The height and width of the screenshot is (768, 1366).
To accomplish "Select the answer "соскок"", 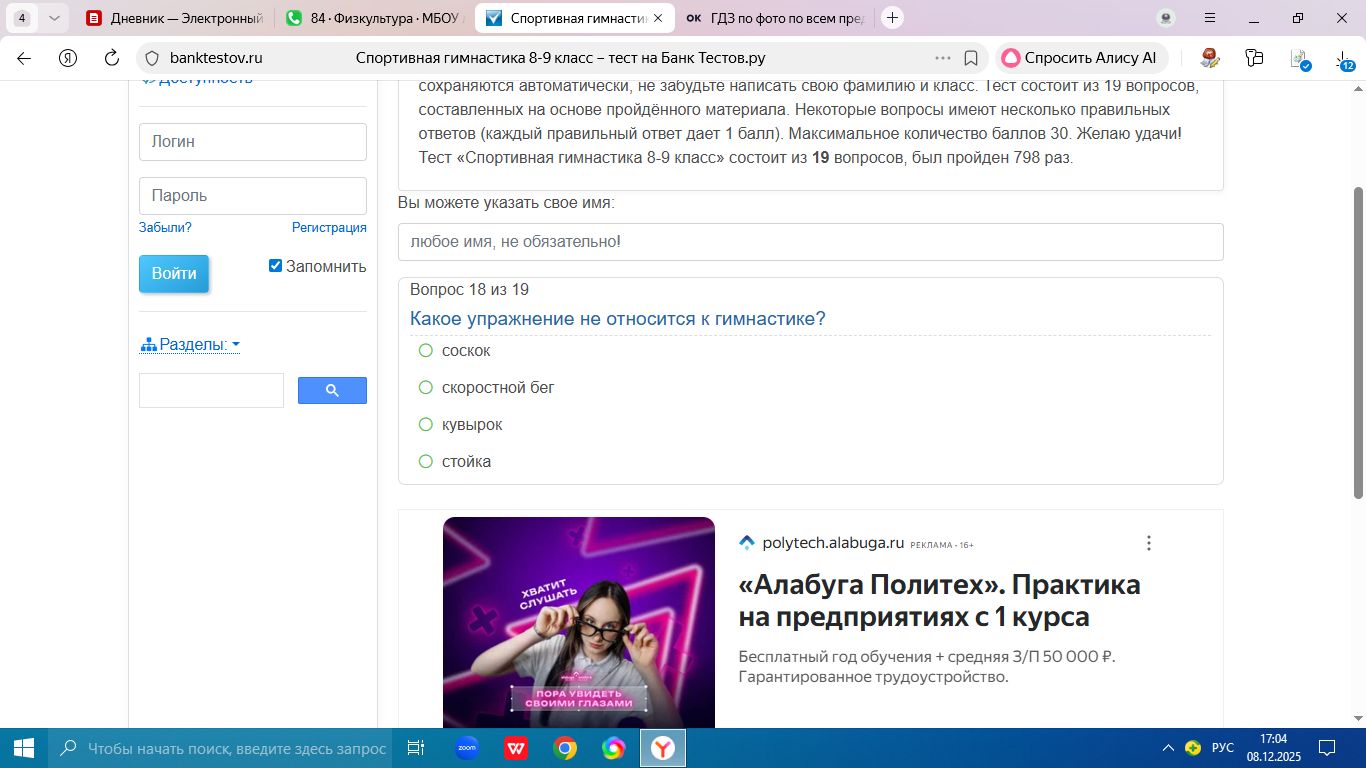I will pyautogui.click(x=426, y=351).
